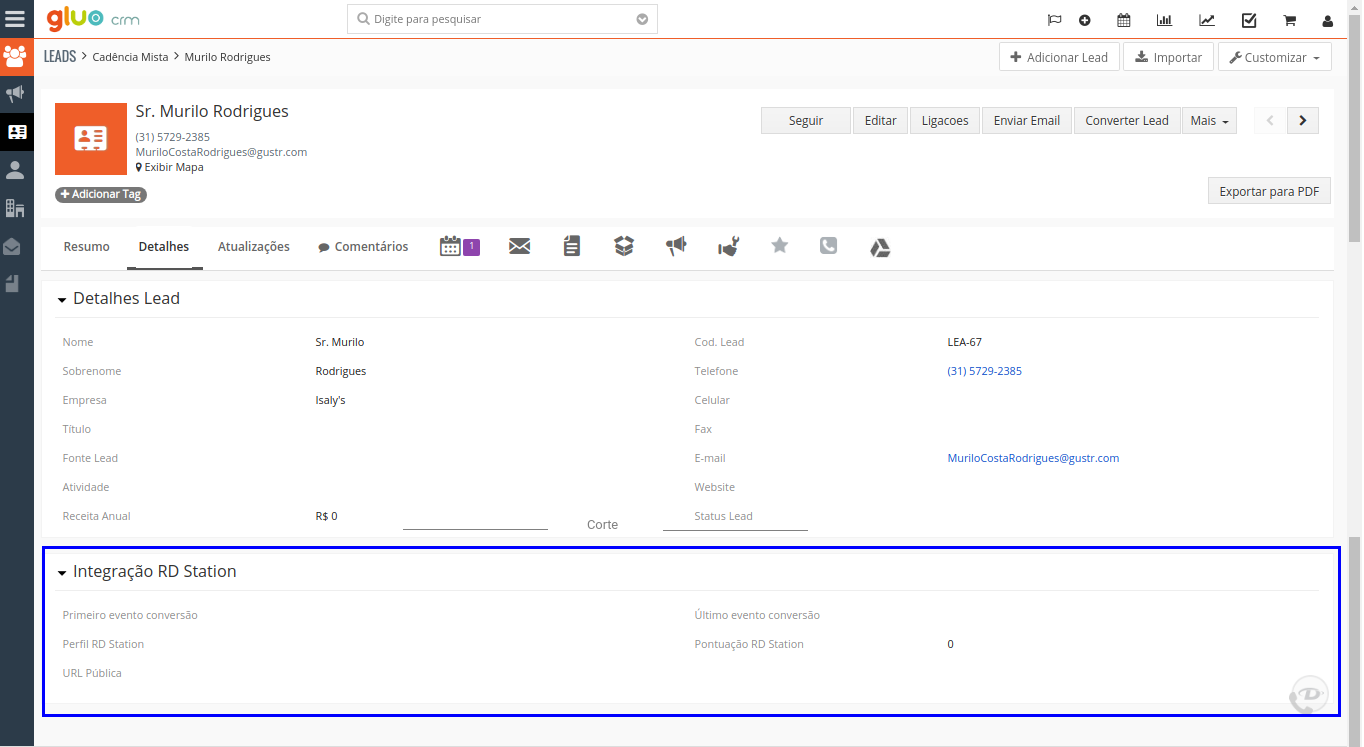Click the E-mail field value link

1033,458
